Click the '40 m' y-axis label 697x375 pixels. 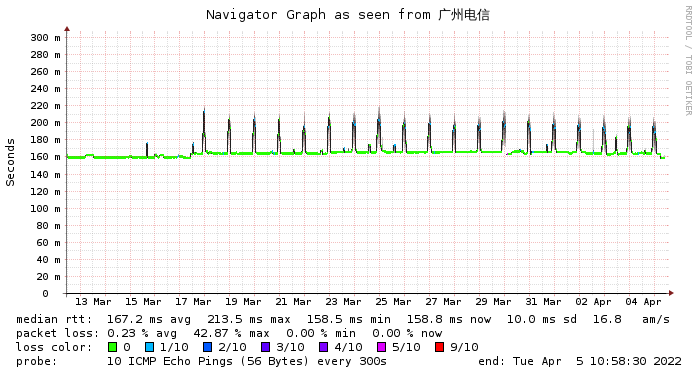(49, 259)
